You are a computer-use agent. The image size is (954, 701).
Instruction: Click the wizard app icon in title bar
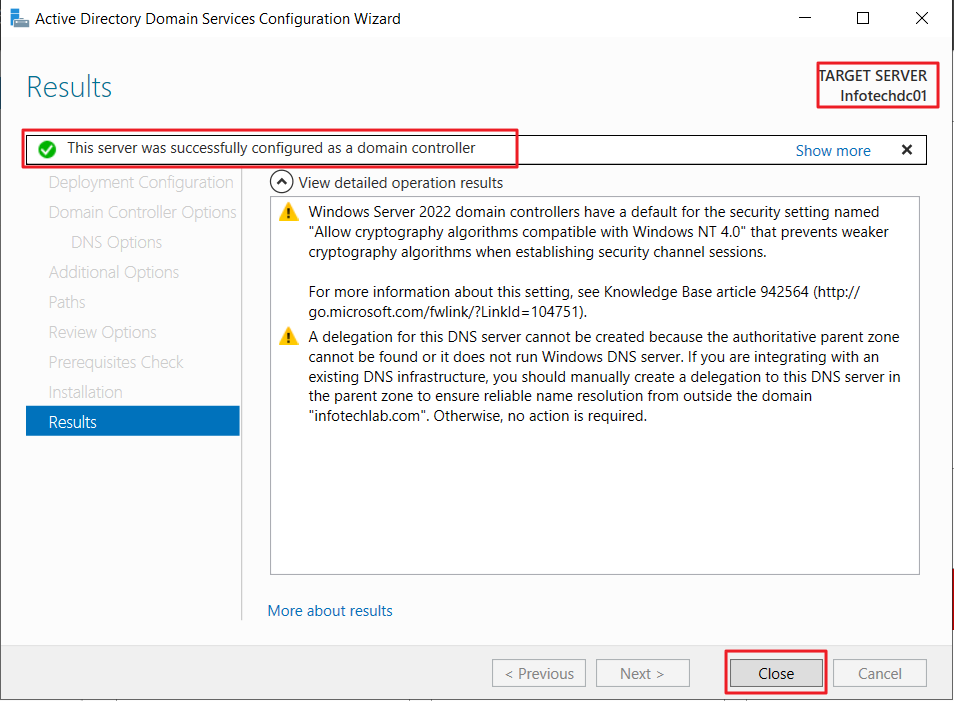point(19,19)
